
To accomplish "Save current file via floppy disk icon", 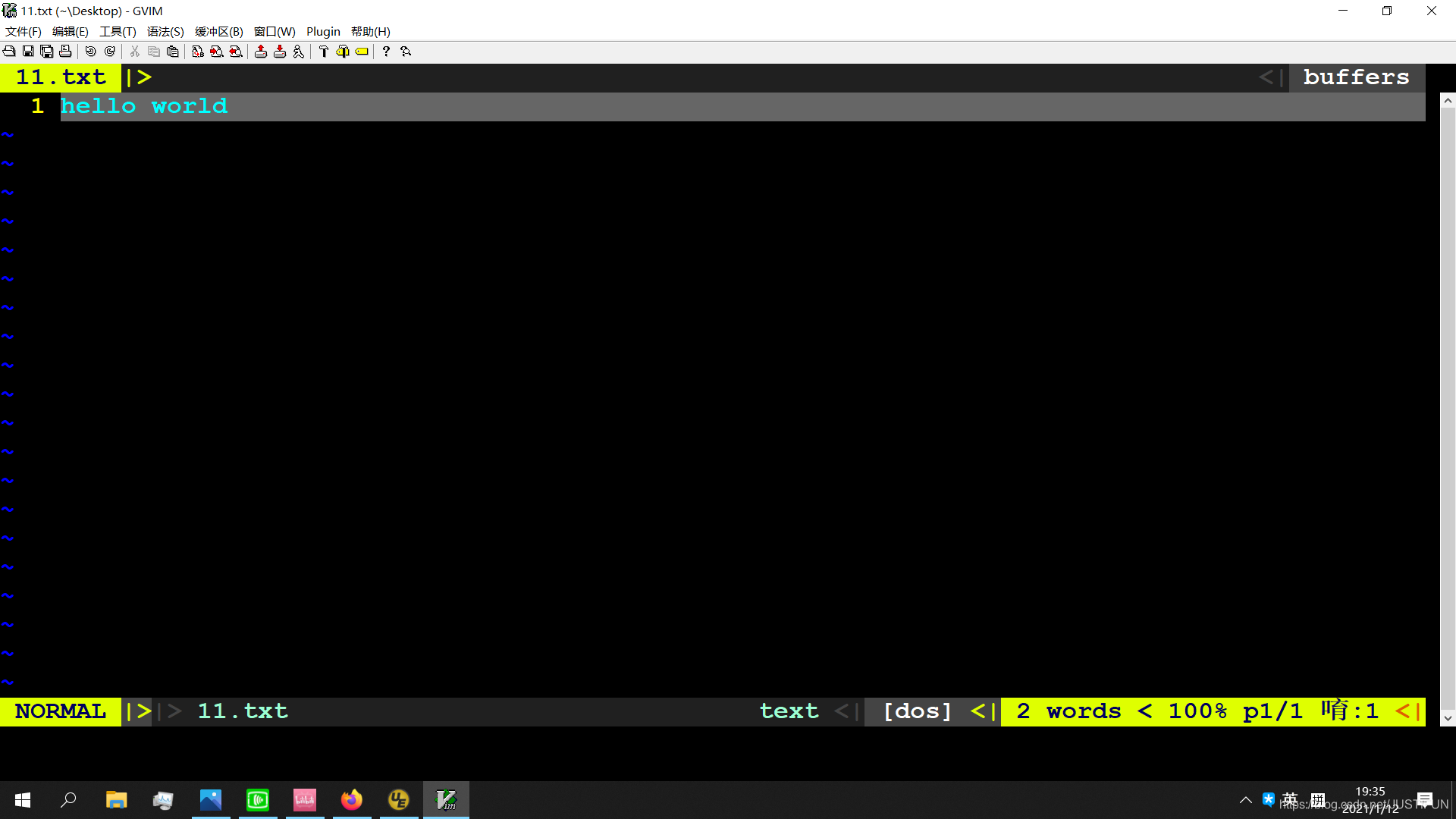I will click(28, 52).
